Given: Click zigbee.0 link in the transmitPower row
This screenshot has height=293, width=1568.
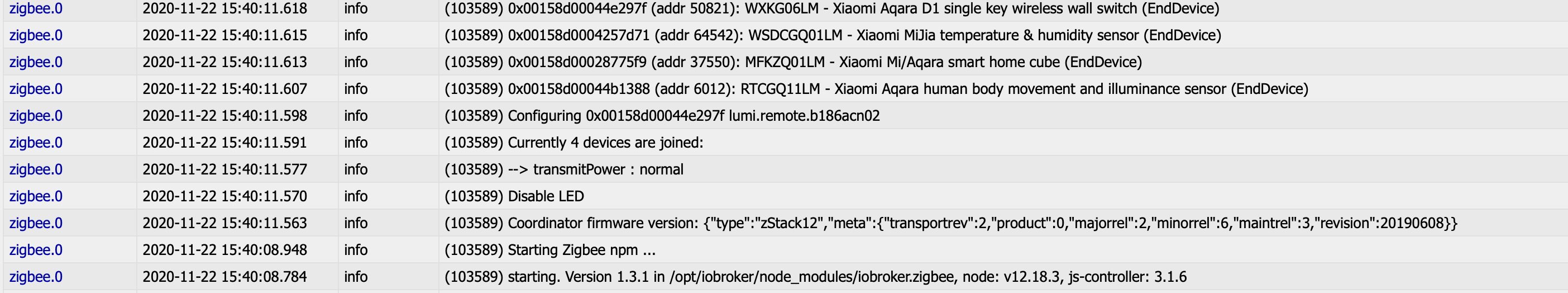Looking at the screenshot, I should (x=36, y=169).
